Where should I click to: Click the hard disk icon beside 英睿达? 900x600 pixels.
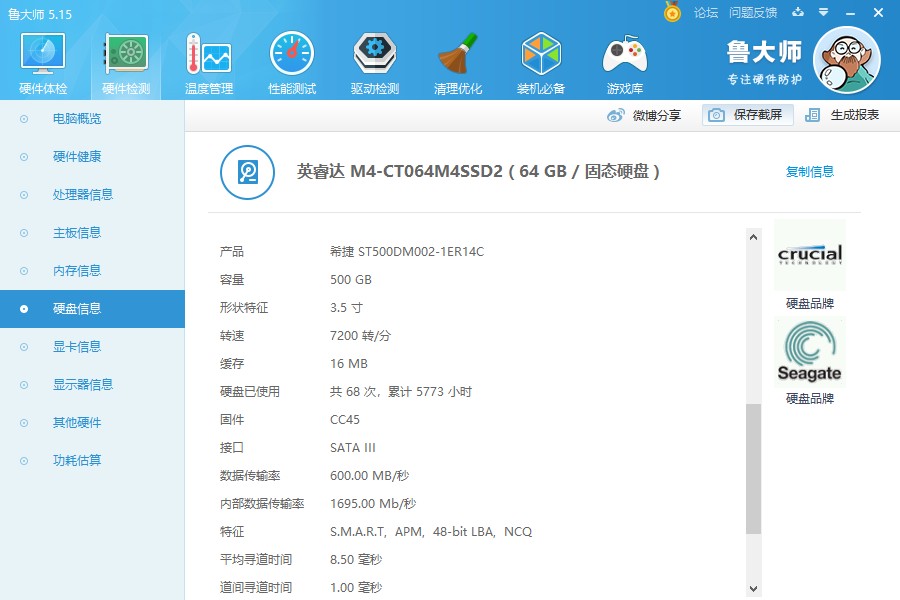tap(247, 172)
